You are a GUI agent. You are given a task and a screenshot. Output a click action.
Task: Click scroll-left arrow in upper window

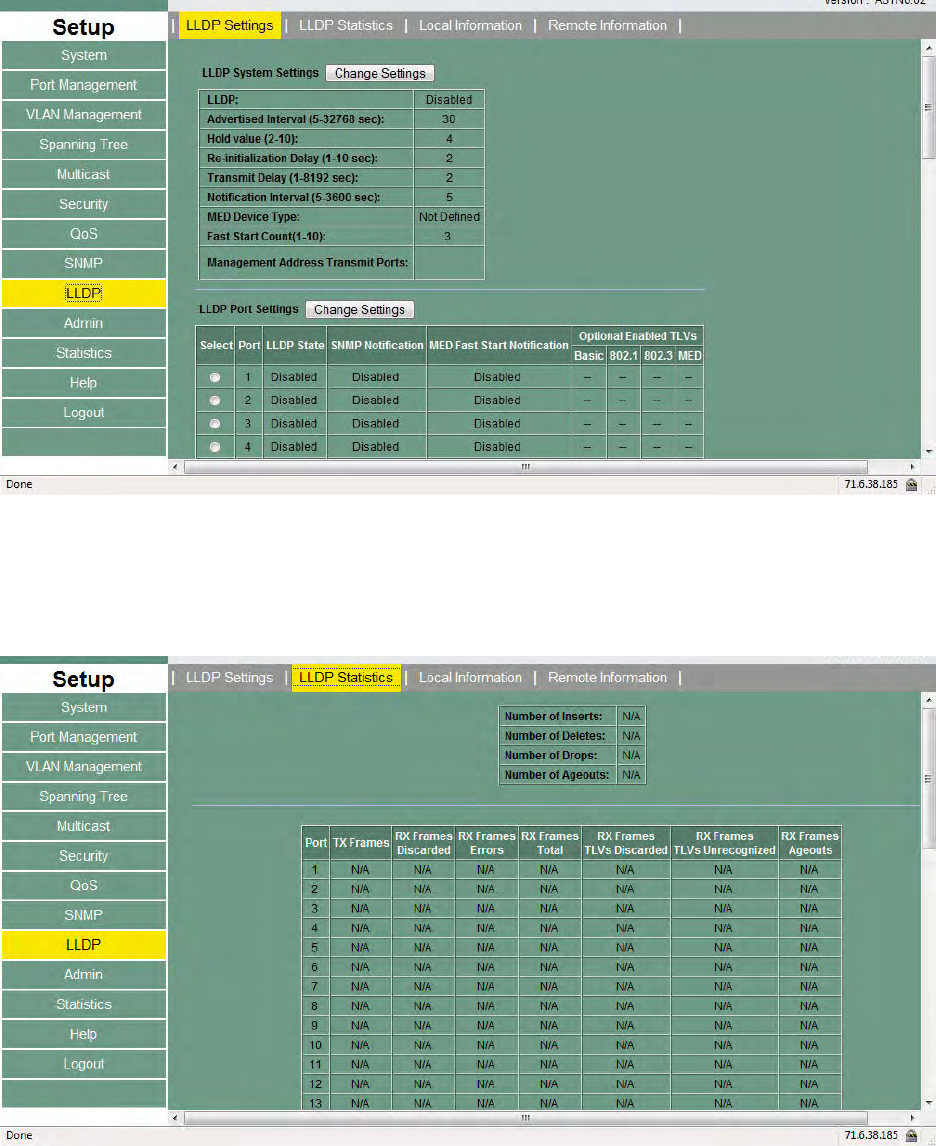175,466
